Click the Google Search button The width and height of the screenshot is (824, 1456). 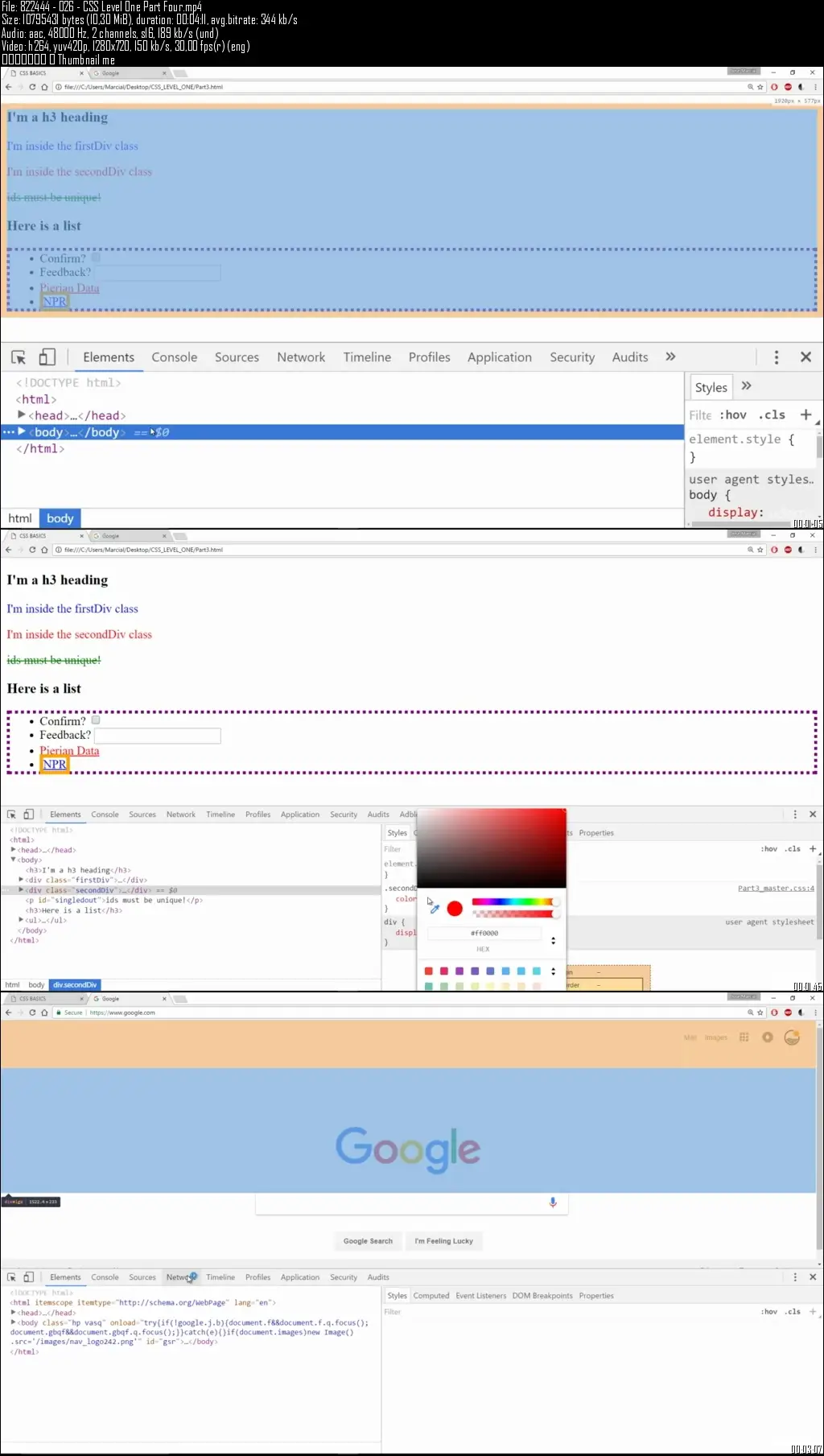point(368,1241)
